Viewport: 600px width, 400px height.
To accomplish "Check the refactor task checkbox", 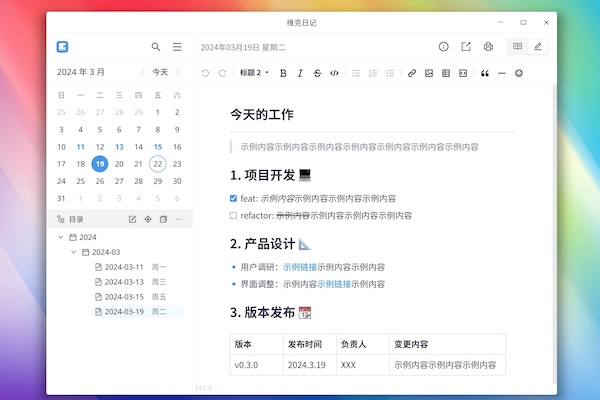I will (x=234, y=215).
